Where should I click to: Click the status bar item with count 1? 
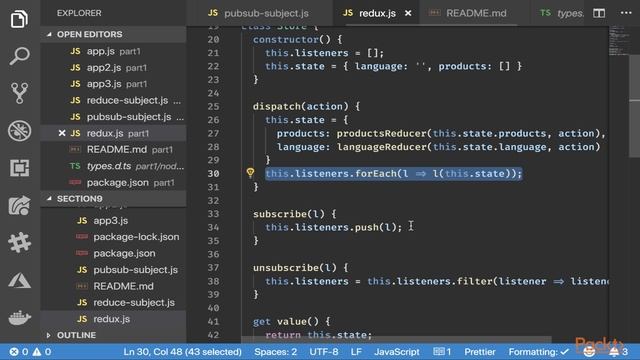tap(442, 352)
